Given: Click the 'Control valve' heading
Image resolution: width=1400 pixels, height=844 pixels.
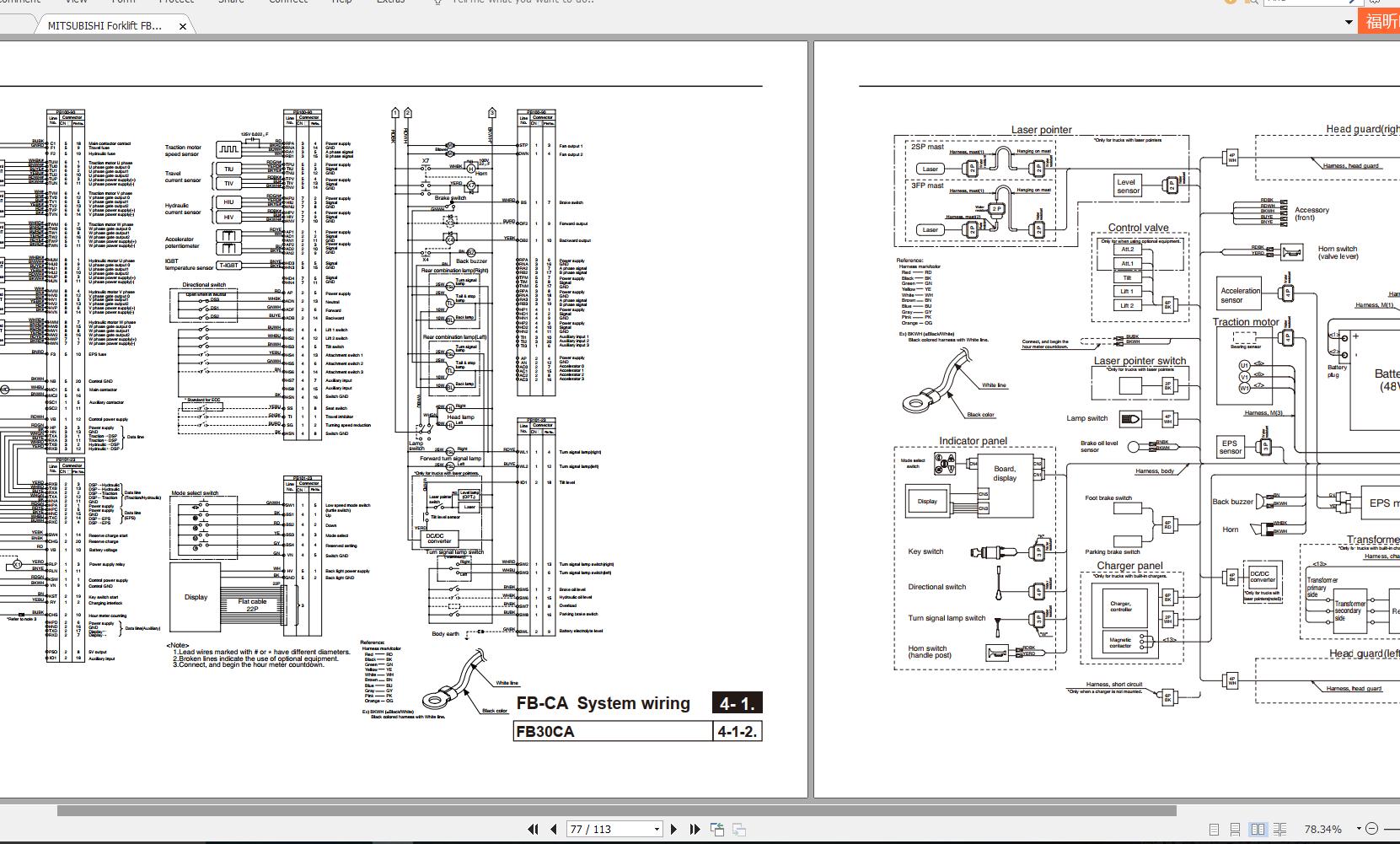Looking at the screenshot, I should tap(1138, 228).
